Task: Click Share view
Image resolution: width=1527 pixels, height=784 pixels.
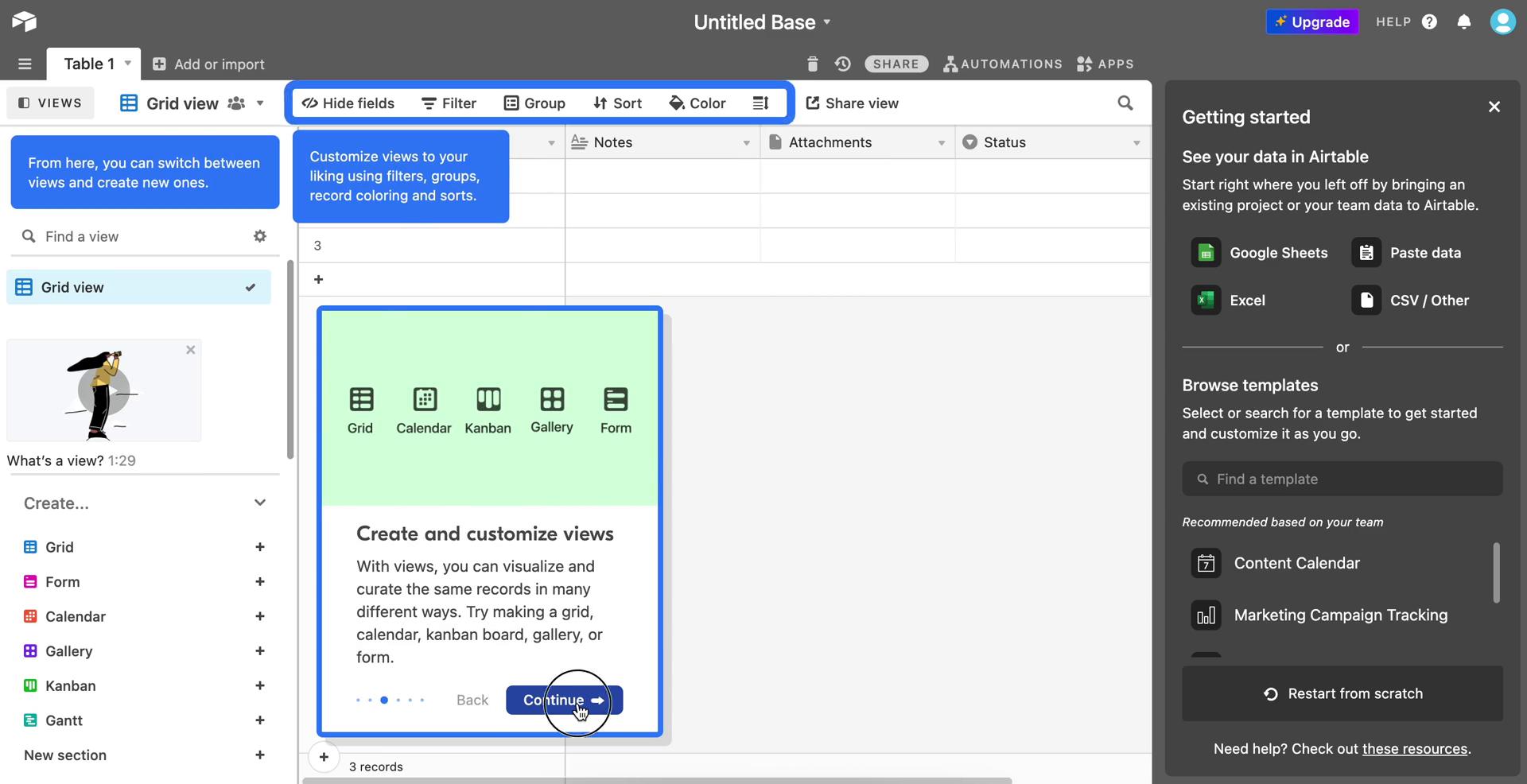Action: click(x=852, y=103)
